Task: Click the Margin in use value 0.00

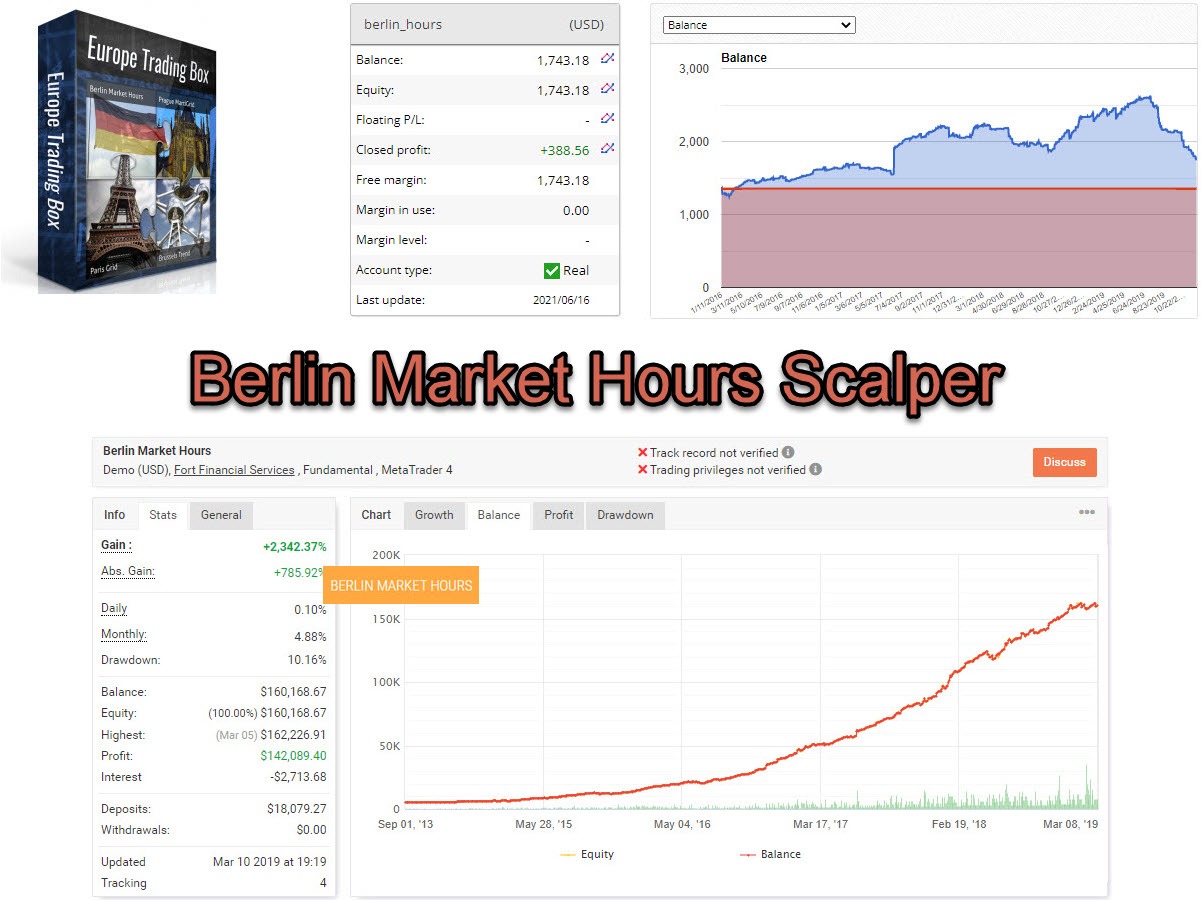Action: click(576, 210)
